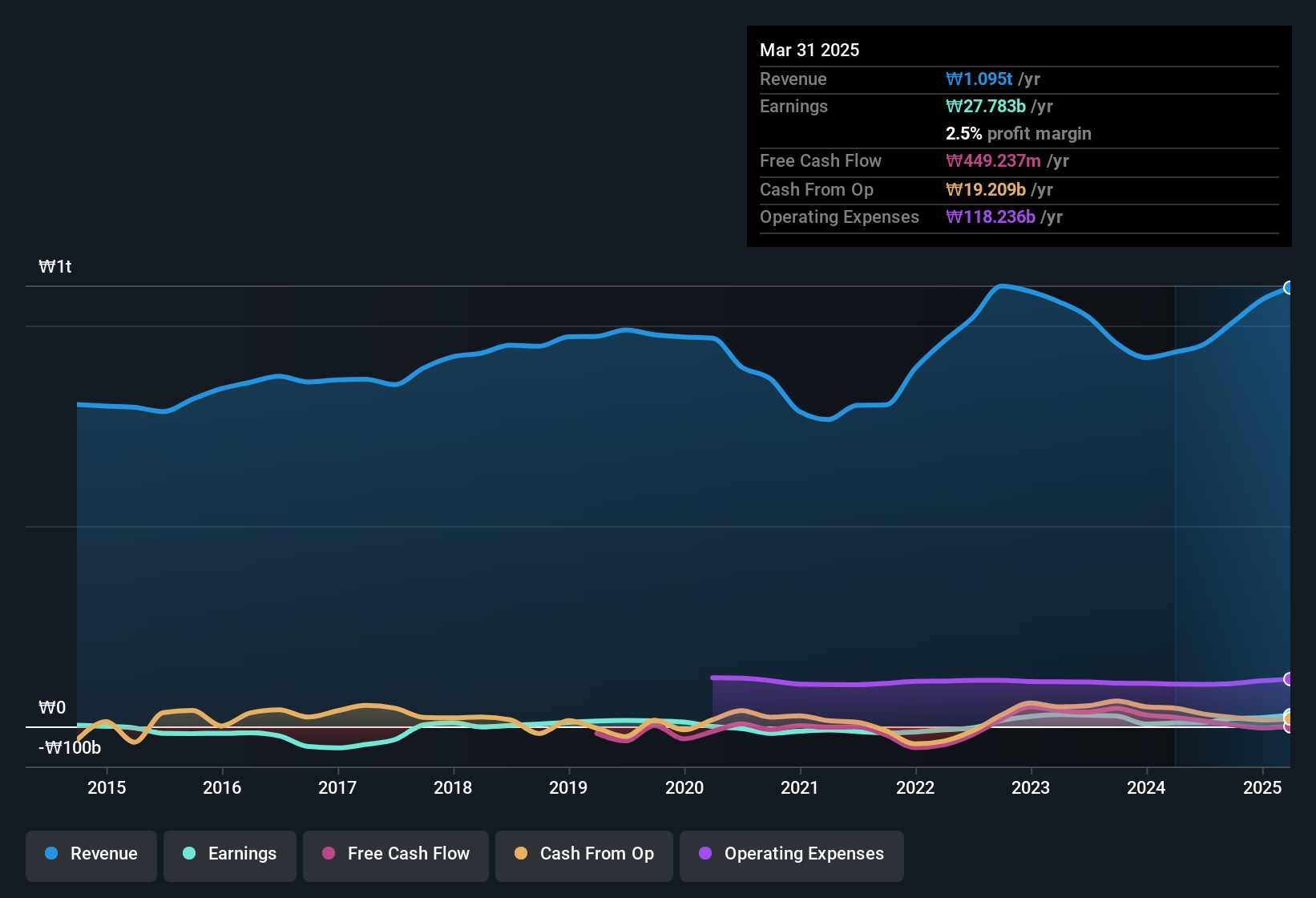
Task: Click the 2025 label on the x-axis
Action: pyautogui.click(x=1262, y=788)
